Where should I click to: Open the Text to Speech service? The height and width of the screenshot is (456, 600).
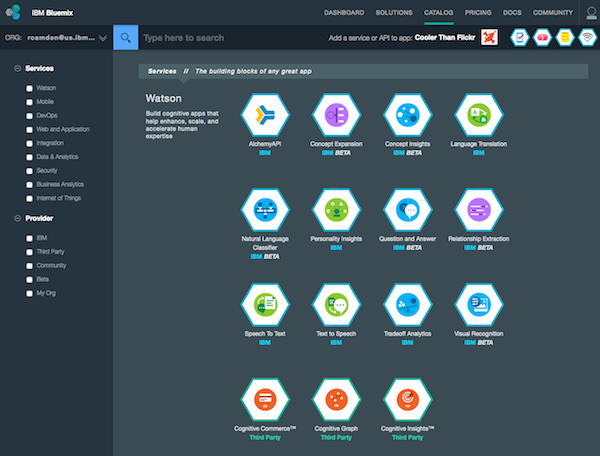[336, 305]
